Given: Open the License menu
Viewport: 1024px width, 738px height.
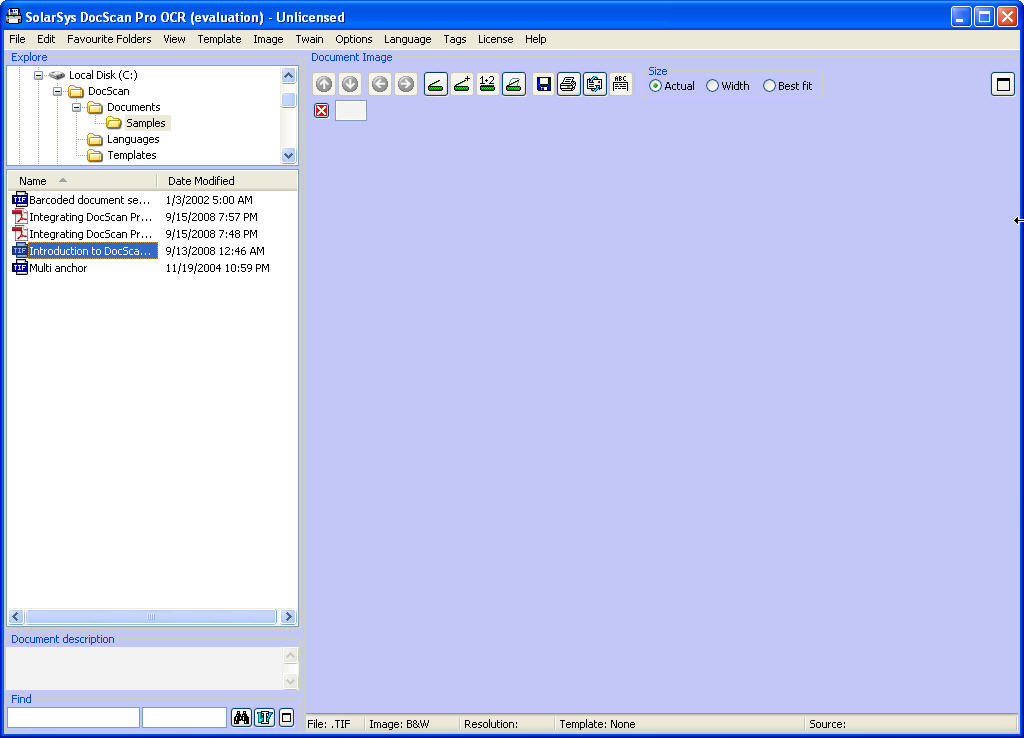Looking at the screenshot, I should 495,39.
